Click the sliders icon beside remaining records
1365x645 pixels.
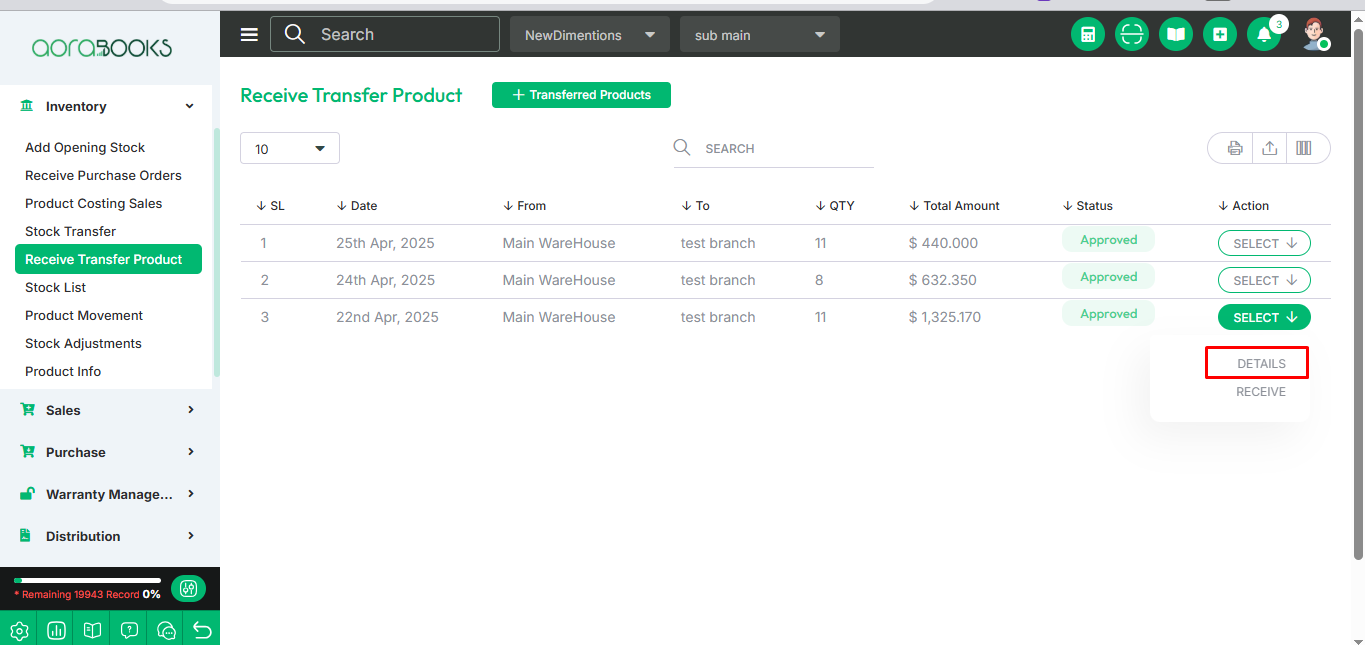[188, 588]
